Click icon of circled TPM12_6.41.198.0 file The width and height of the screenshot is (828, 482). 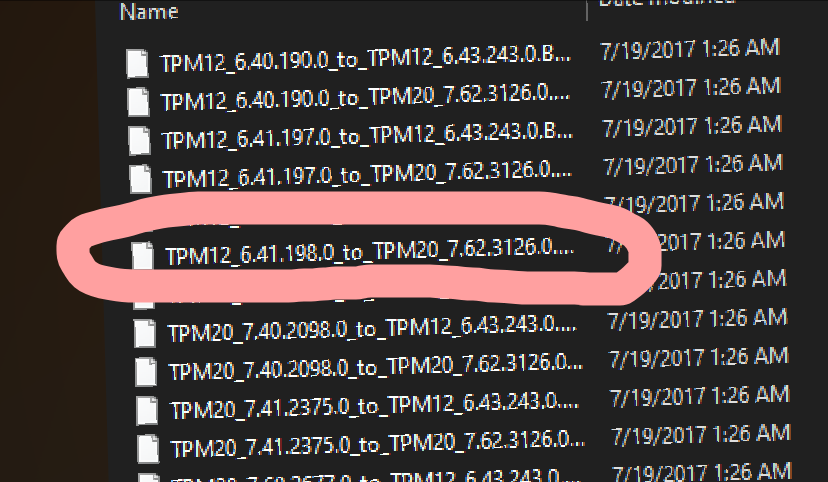coord(143,255)
